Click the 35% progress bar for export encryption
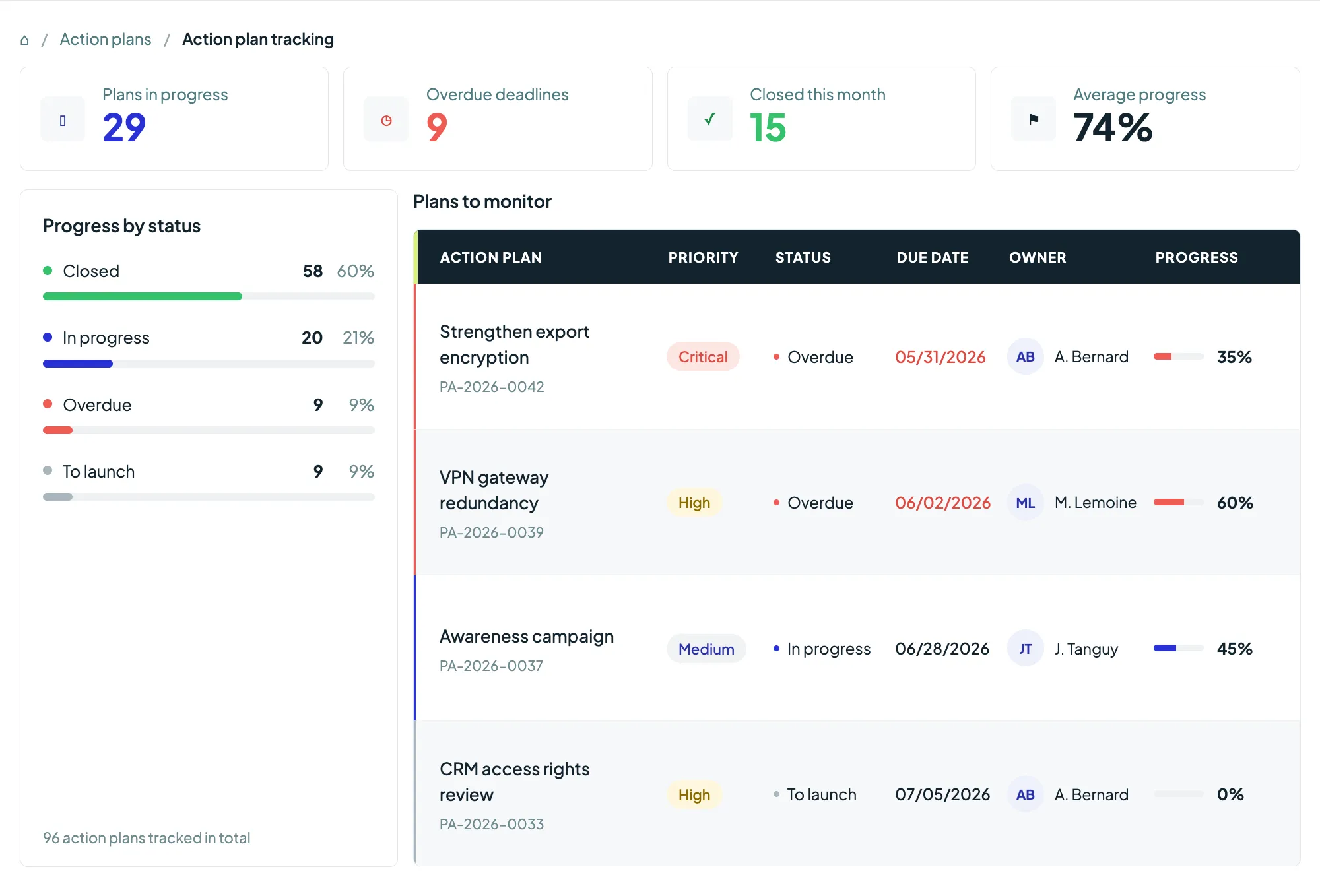The width and height of the screenshot is (1320, 896). click(1178, 356)
